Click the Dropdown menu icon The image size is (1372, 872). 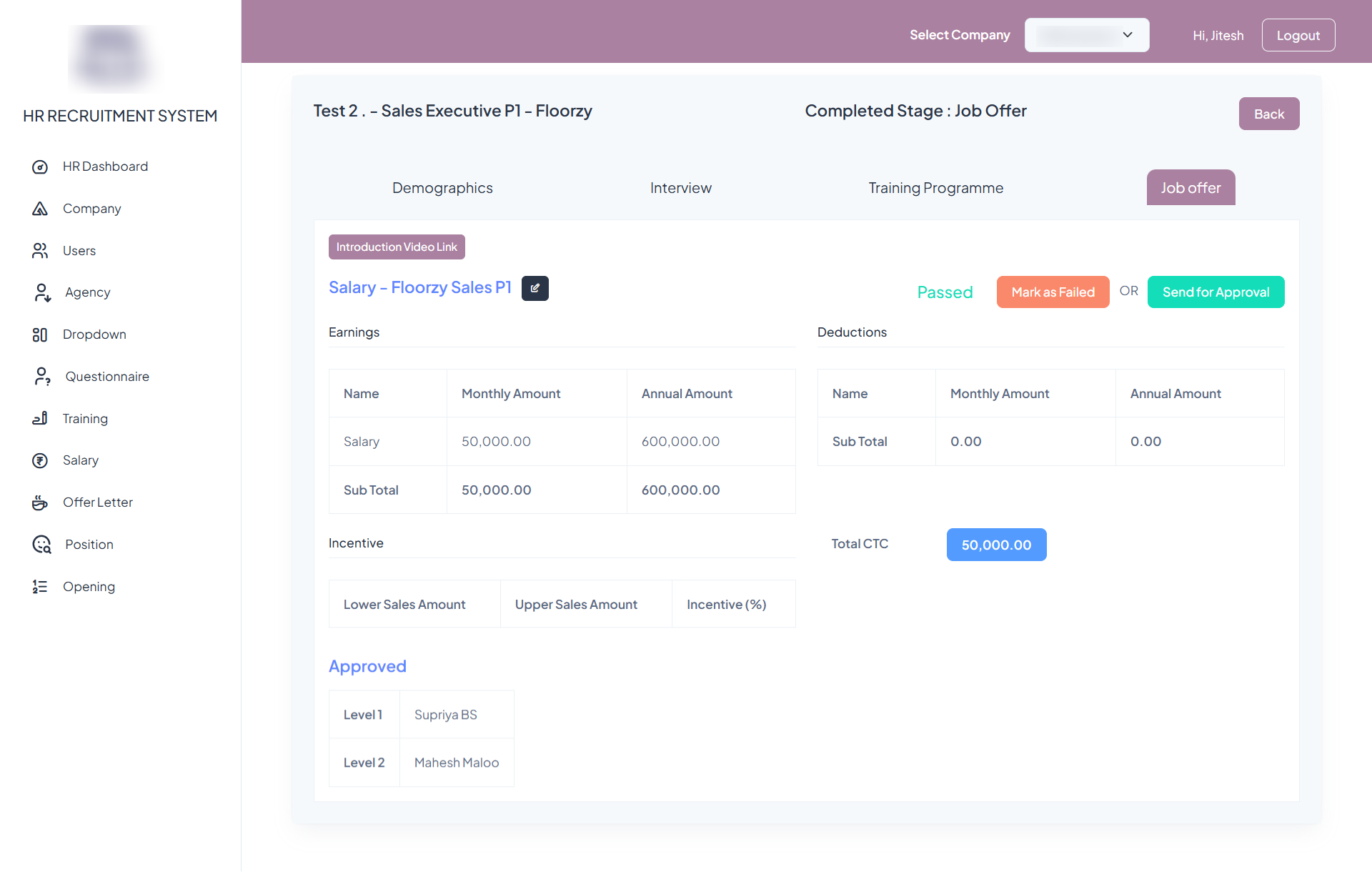(x=40, y=335)
